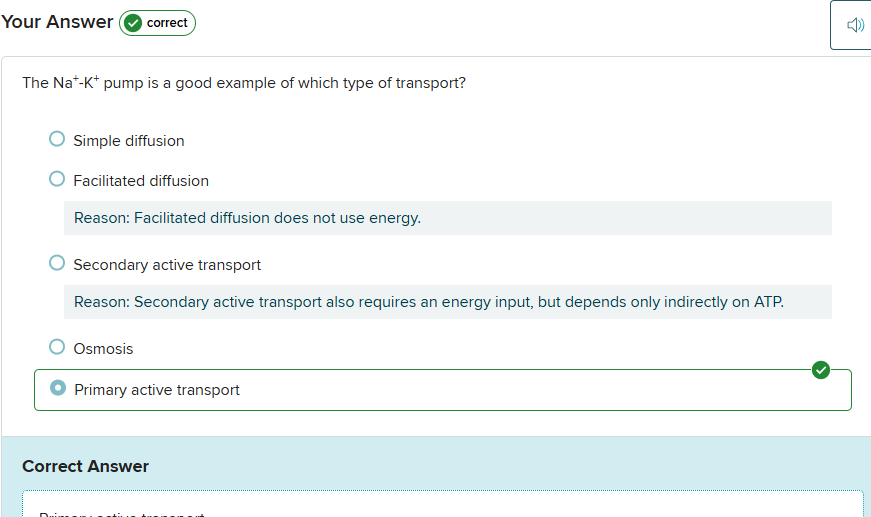Select the Simple diffusion radio button
Viewport: 871px width, 517px height.
coord(57,139)
